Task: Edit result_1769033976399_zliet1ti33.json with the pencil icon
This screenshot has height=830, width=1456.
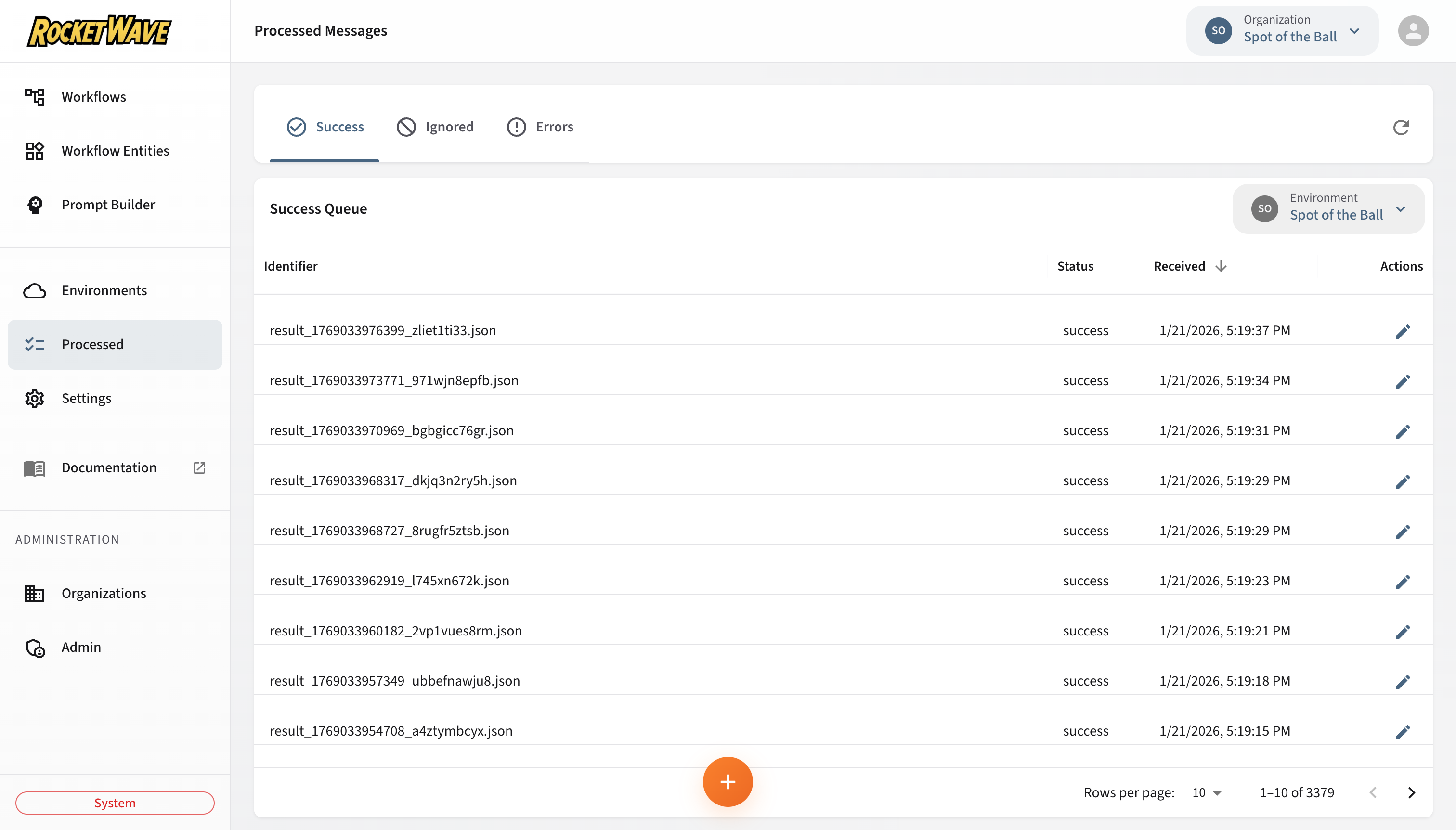Action: click(1404, 331)
